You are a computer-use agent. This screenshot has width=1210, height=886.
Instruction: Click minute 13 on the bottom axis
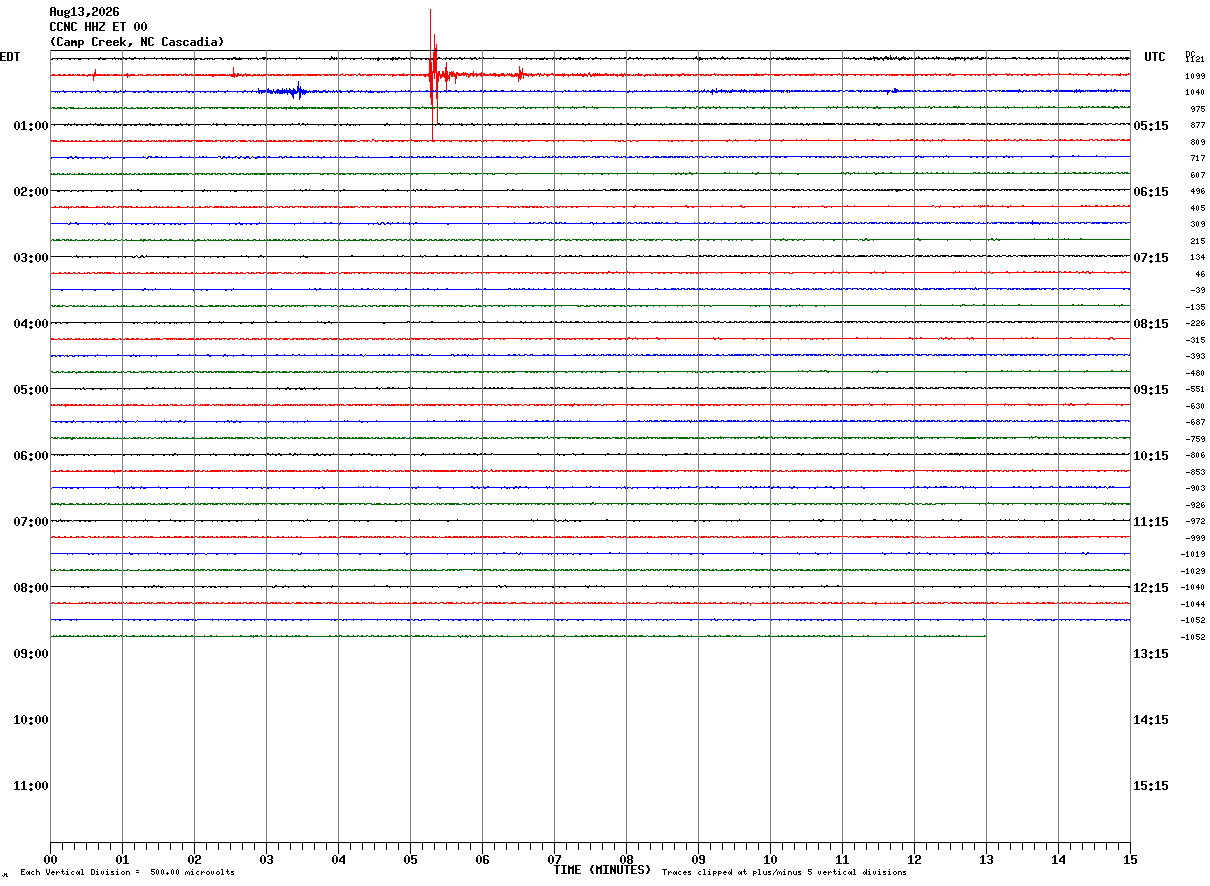tap(986, 860)
